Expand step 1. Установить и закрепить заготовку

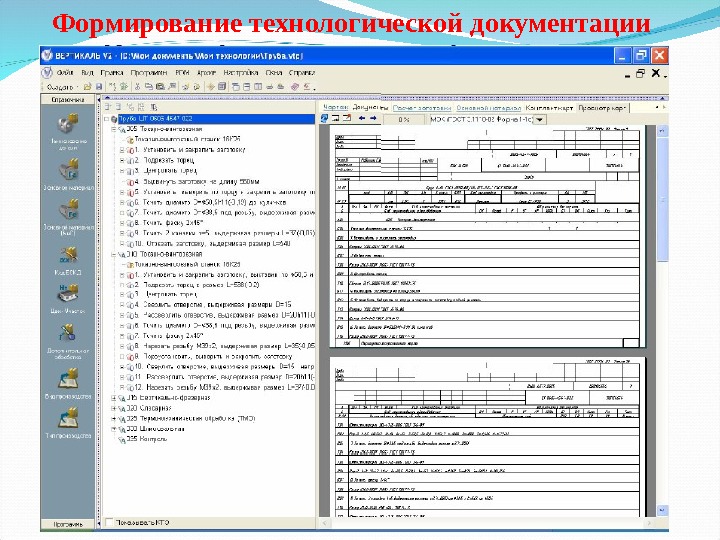coord(122,150)
